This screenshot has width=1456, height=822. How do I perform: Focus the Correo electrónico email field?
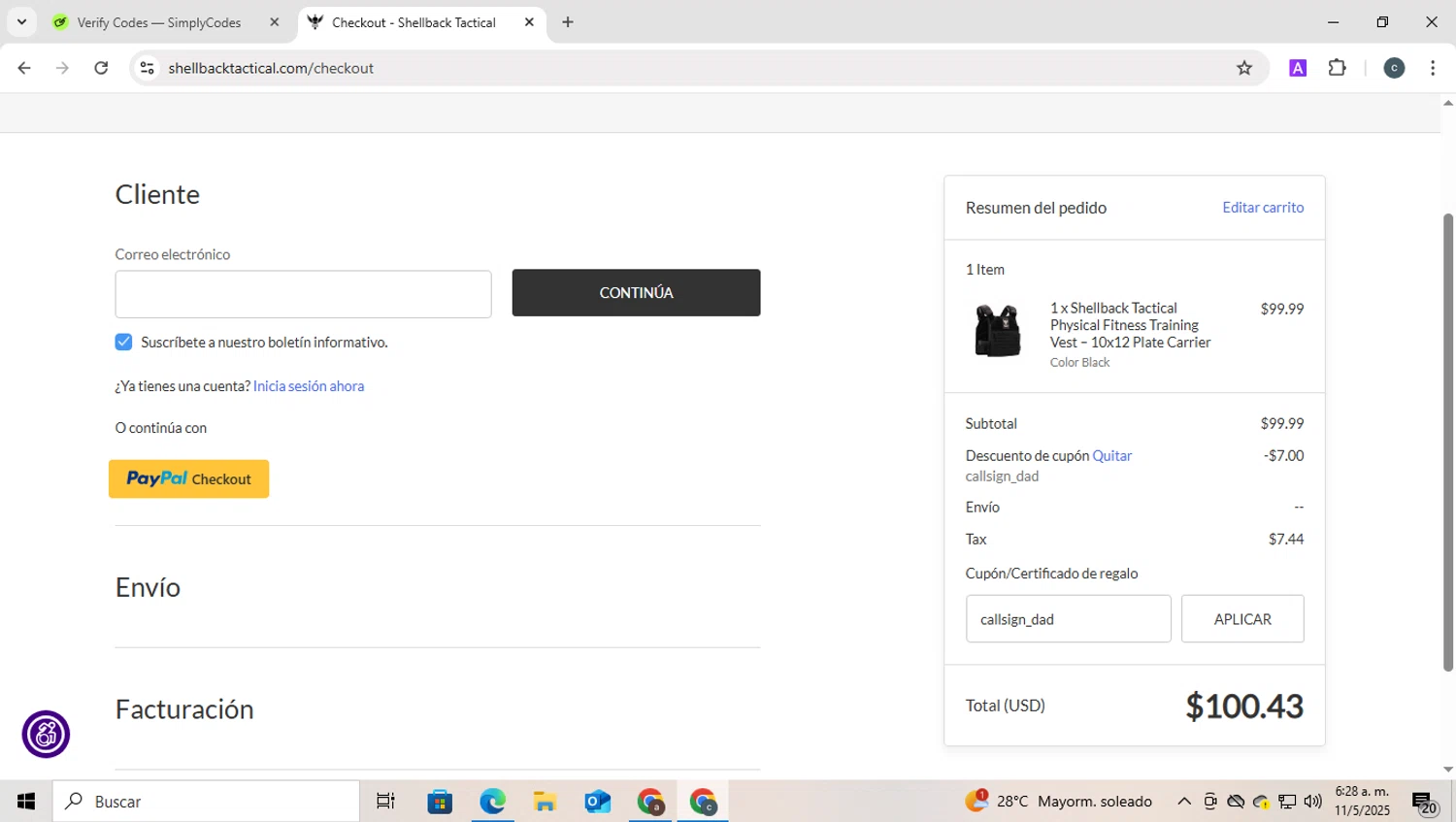point(303,294)
